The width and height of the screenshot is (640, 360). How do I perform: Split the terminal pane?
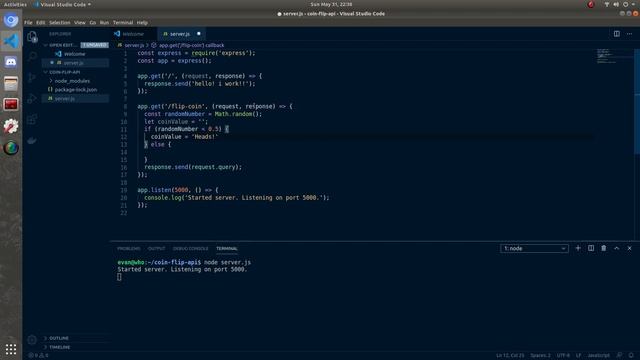pyautogui.click(x=591, y=248)
